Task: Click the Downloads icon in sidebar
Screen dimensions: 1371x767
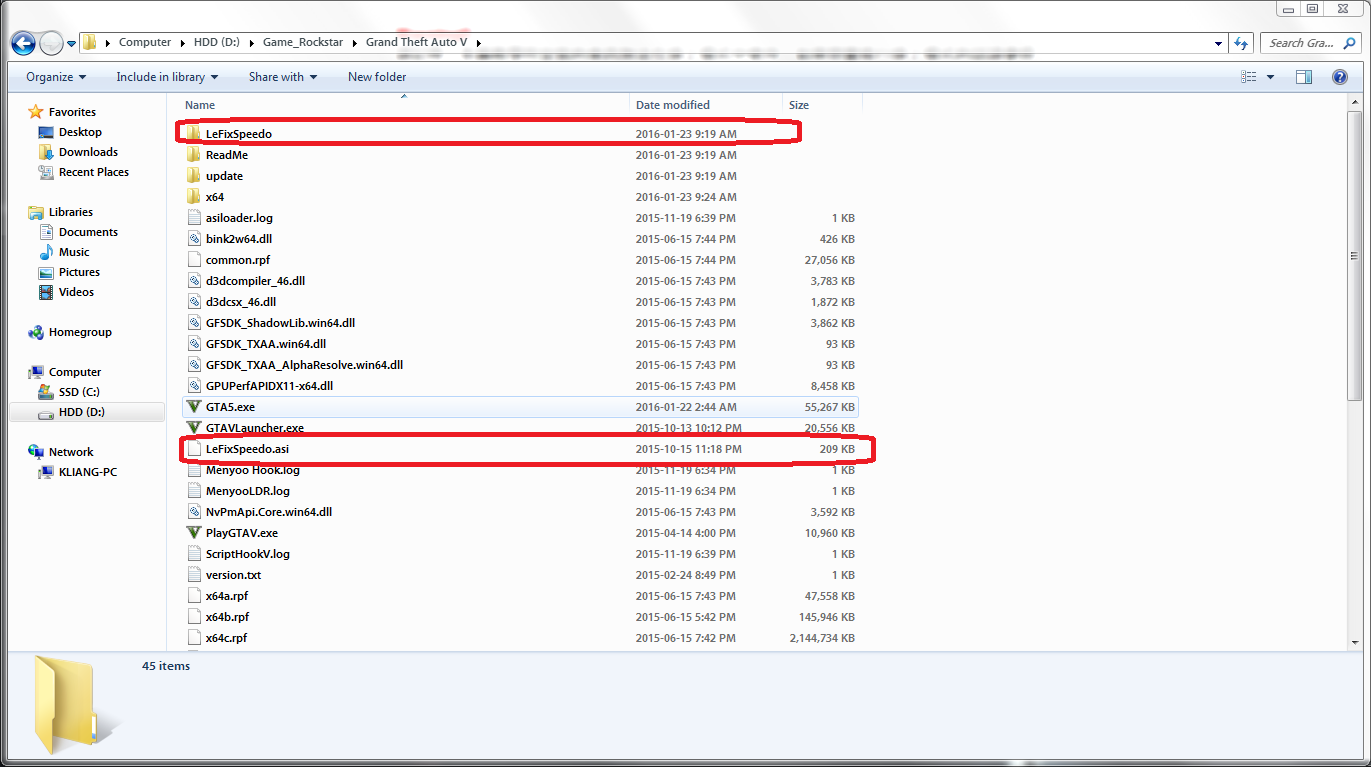Action: [x=46, y=152]
